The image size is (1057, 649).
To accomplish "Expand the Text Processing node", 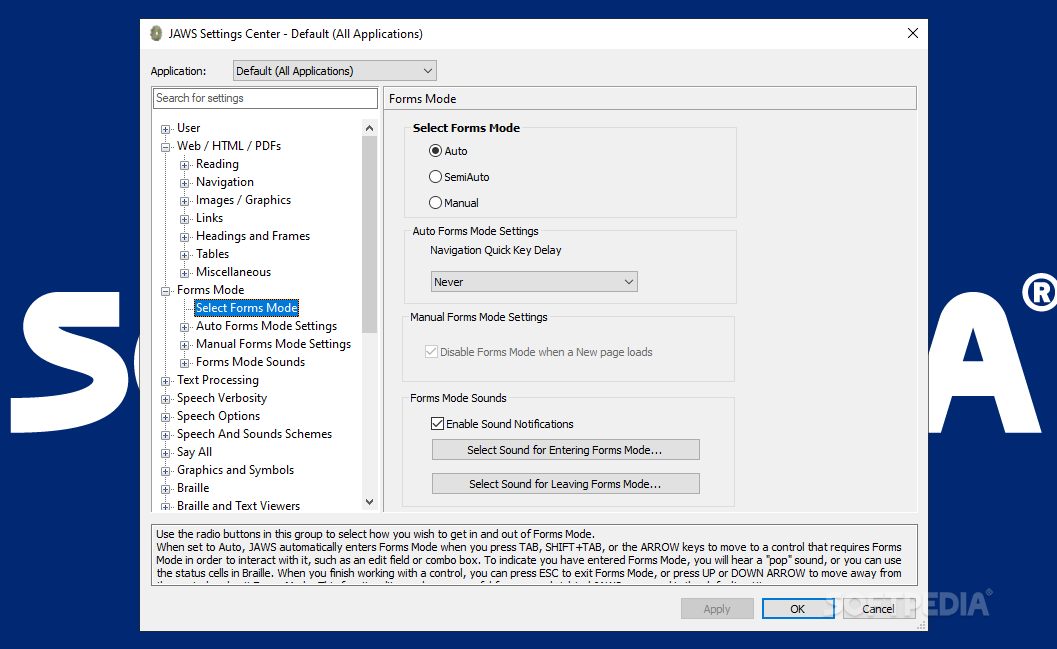I will pyautogui.click(x=165, y=381).
